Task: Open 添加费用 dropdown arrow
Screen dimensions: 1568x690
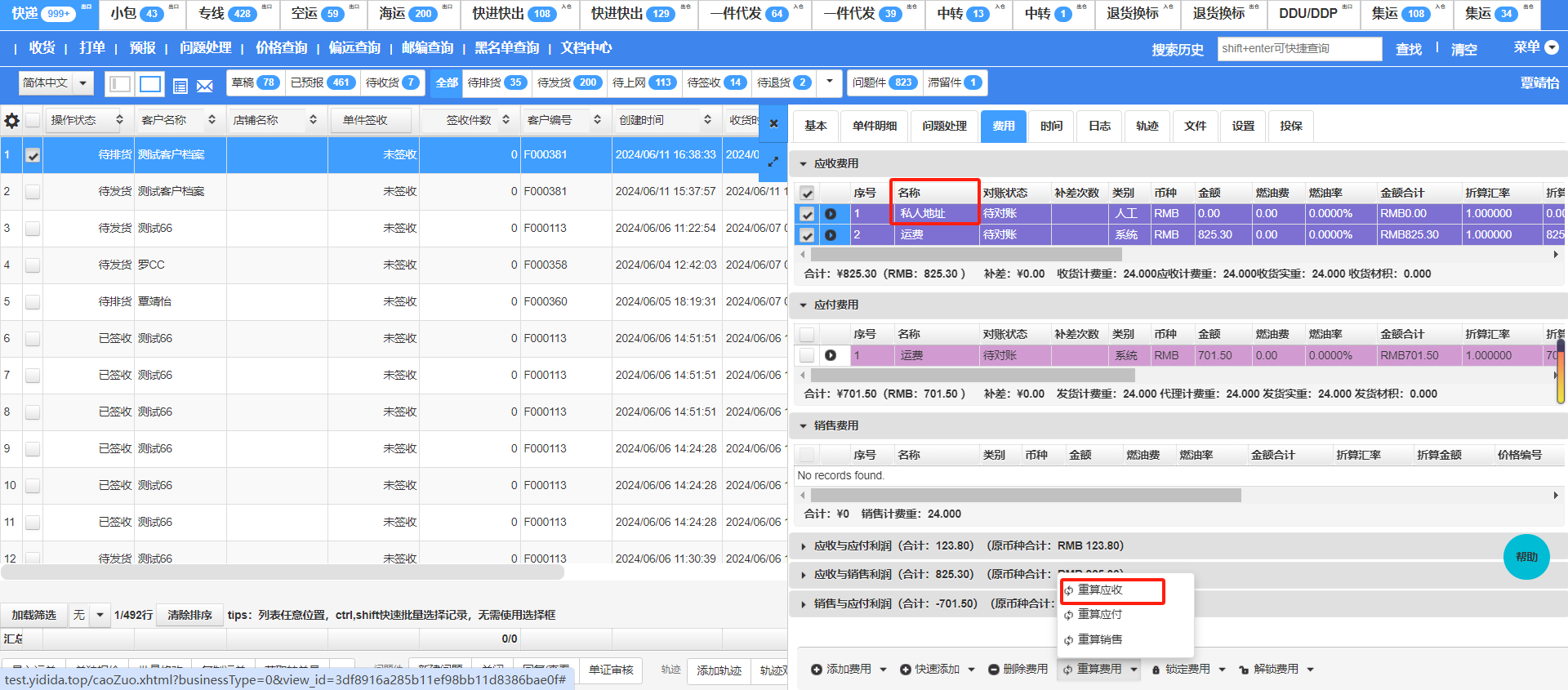Action: point(883,670)
